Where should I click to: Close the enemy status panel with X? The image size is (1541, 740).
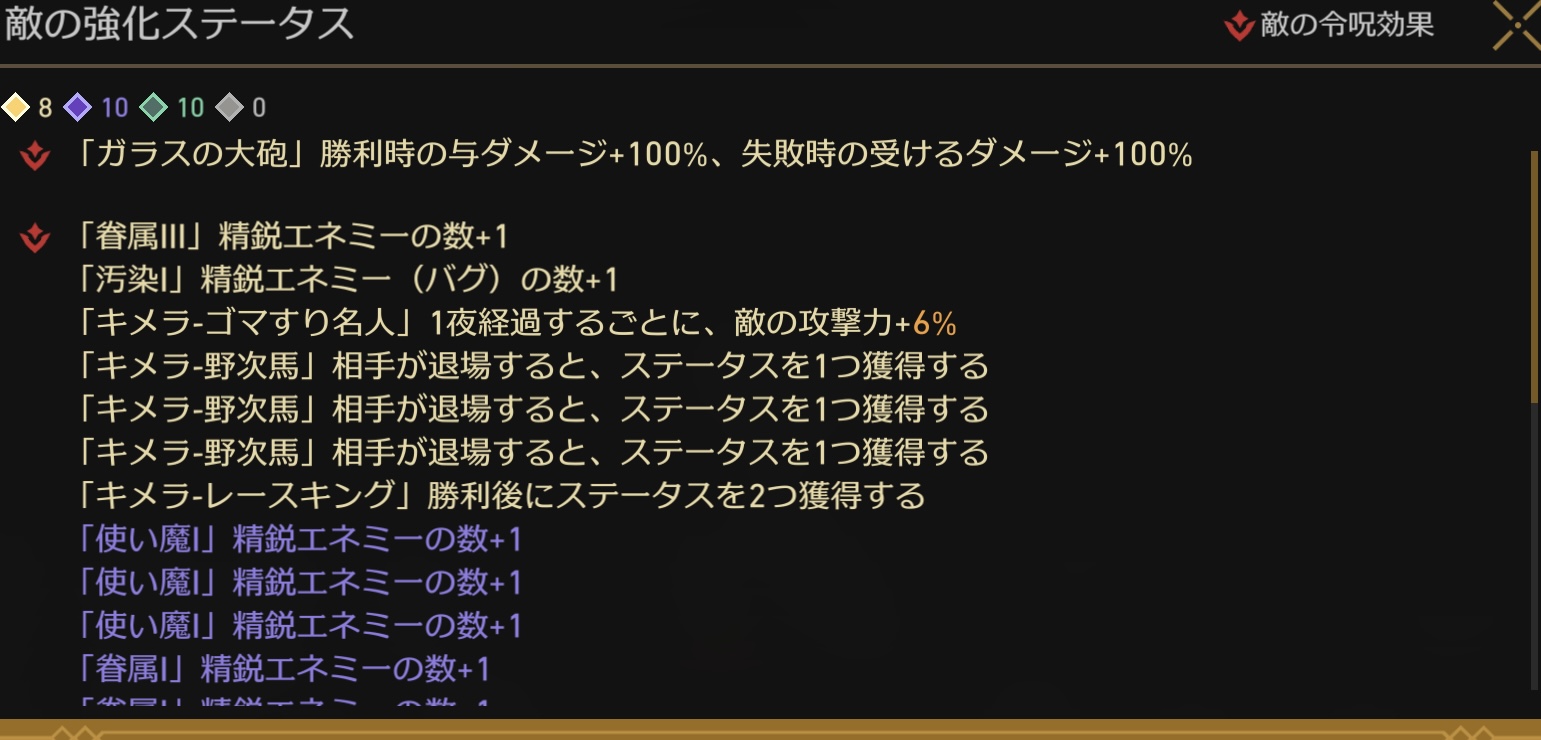click(x=1517, y=25)
